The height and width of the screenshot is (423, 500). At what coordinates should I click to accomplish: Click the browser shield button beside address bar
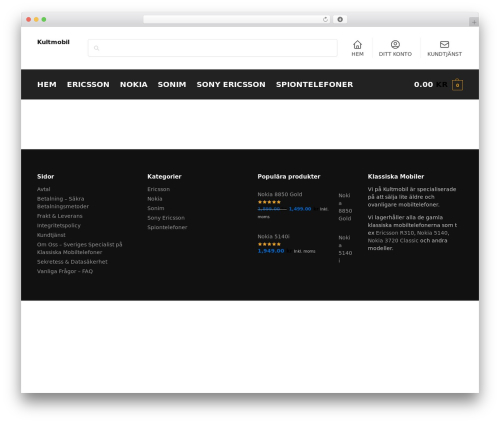(x=340, y=19)
